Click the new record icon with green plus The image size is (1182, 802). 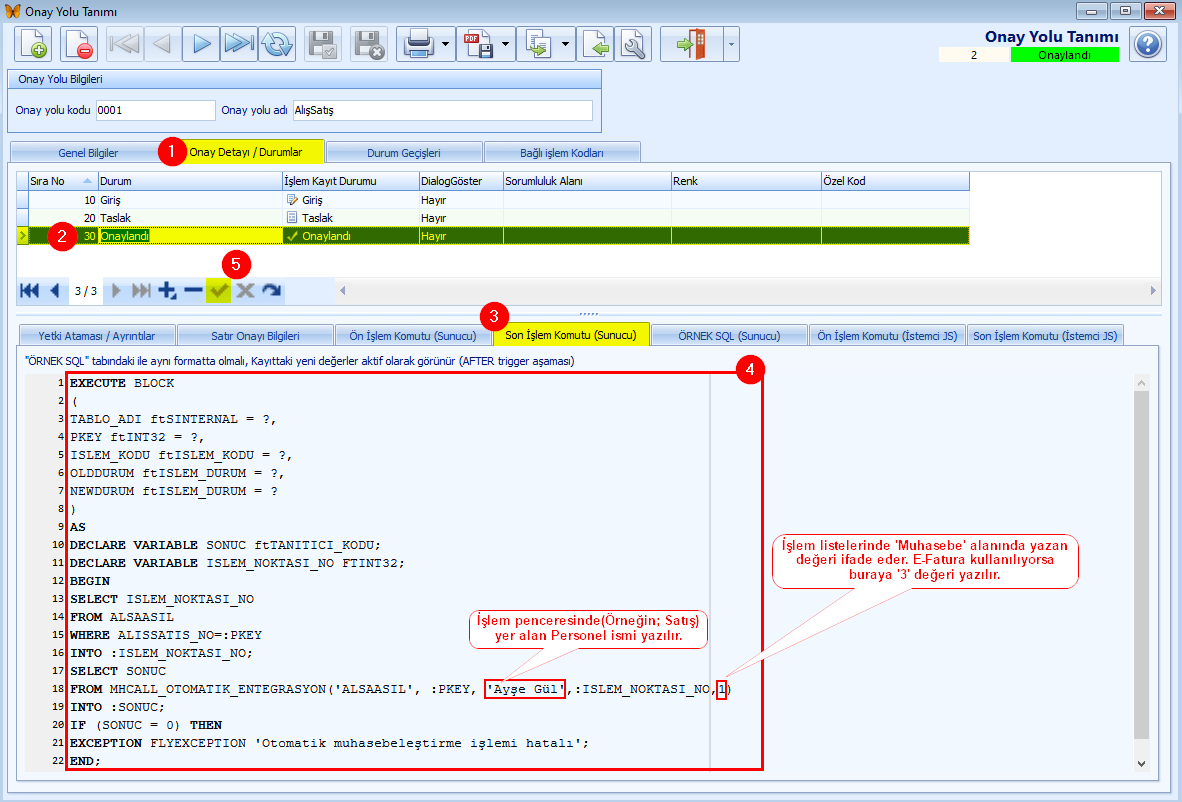pyautogui.click(x=32, y=44)
